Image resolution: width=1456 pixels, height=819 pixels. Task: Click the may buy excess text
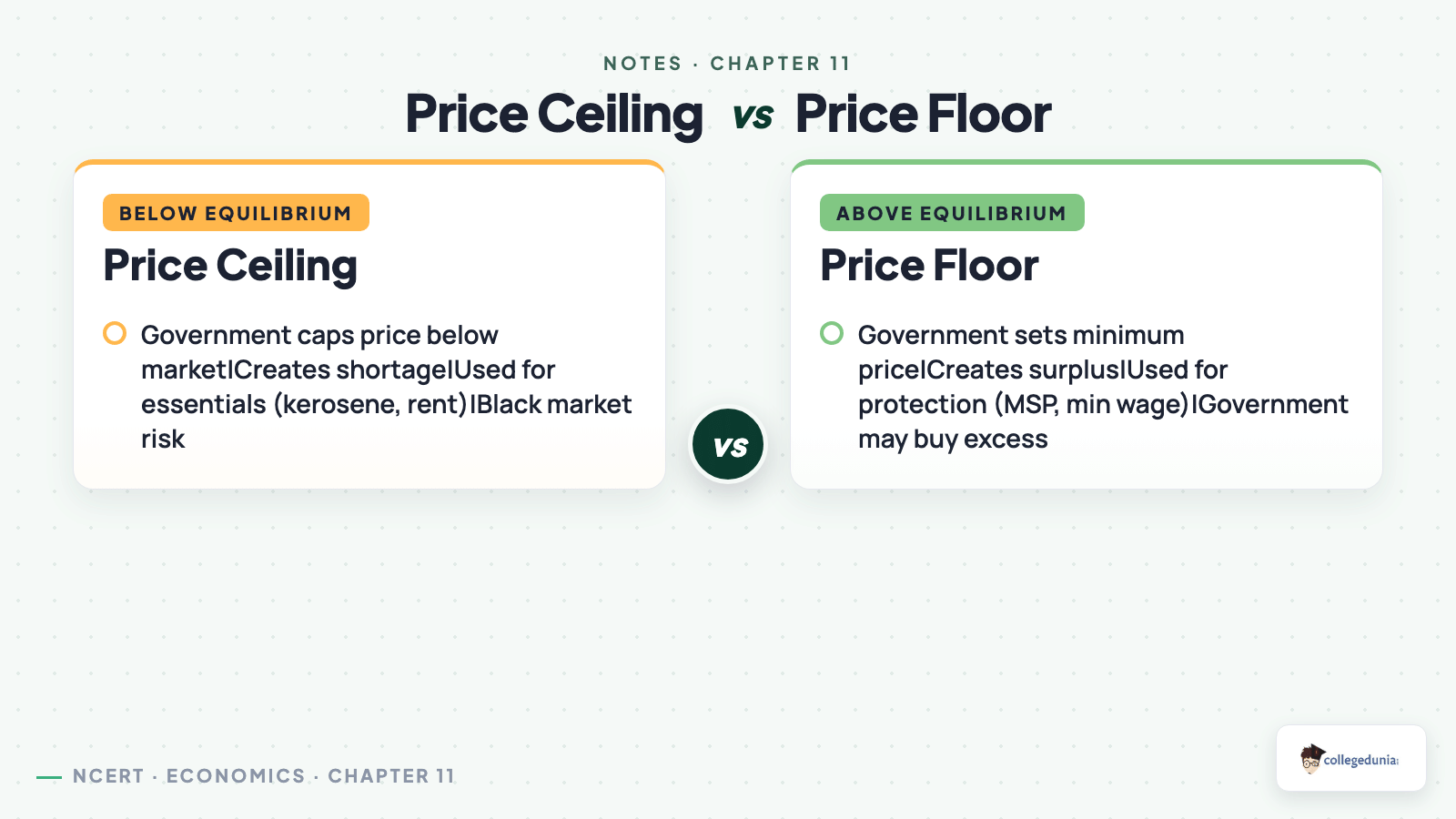click(x=953, y=440)
